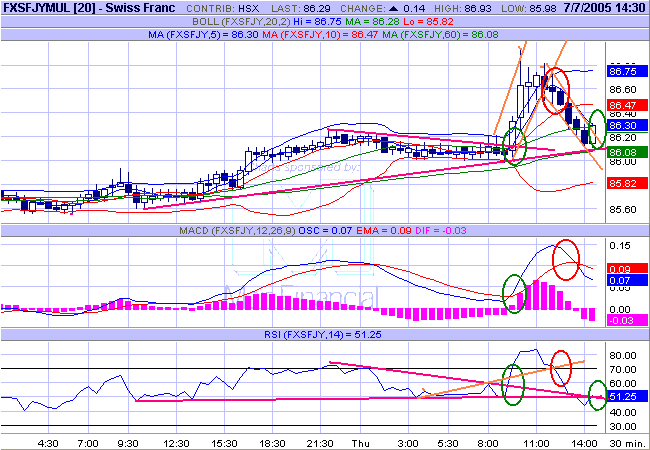Screen dimensions: 650x450
Task: Click MA (FXSFJY,60) = 86.08 legend
Action: click(x=440, y=35)
